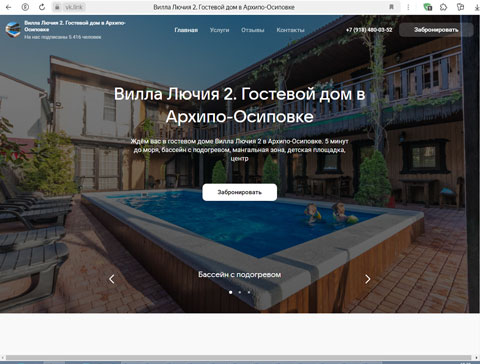480x364 pixels.
Task: Open the green shield protection extension
Action: pos(427,7)
